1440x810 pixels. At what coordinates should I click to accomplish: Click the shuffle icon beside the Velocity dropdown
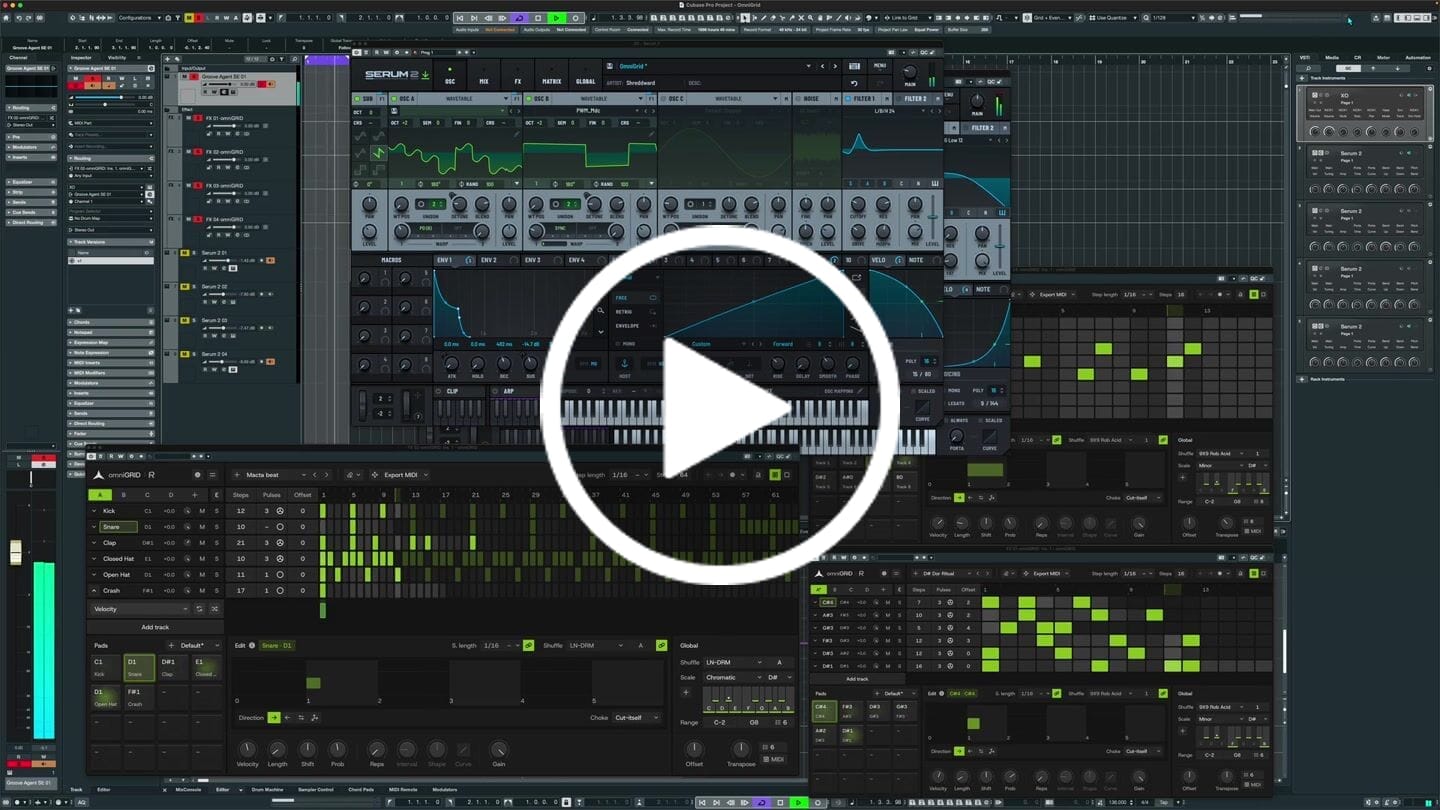(215, 609)
